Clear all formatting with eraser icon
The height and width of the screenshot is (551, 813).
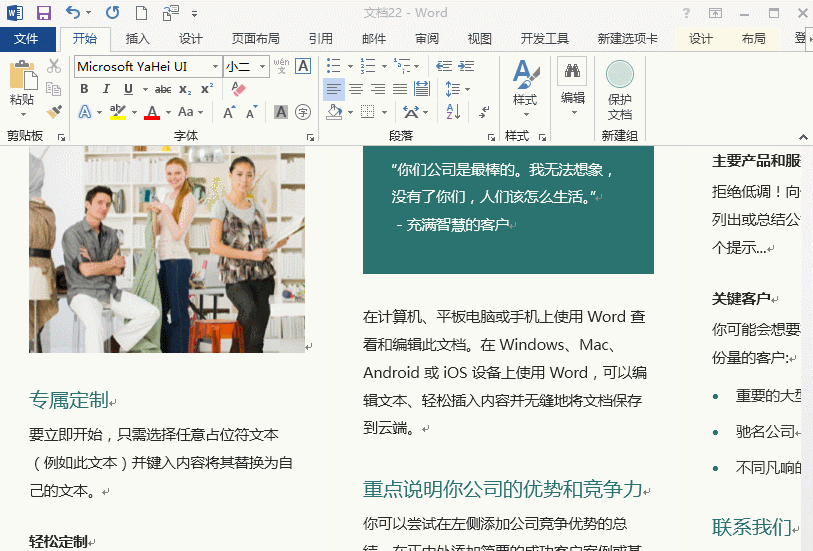pos(238,89)
